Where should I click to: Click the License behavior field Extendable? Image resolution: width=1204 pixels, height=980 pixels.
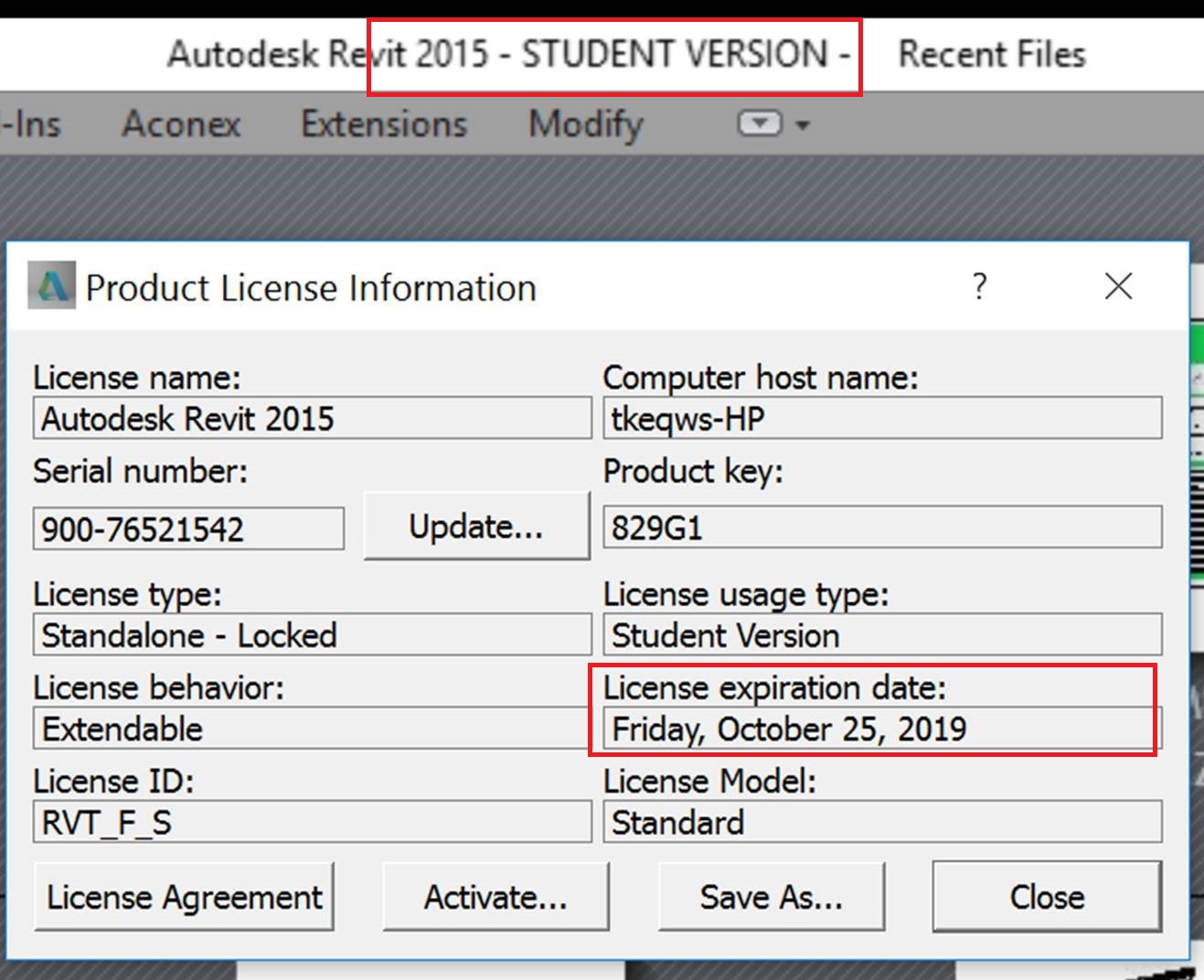[313, 729]
